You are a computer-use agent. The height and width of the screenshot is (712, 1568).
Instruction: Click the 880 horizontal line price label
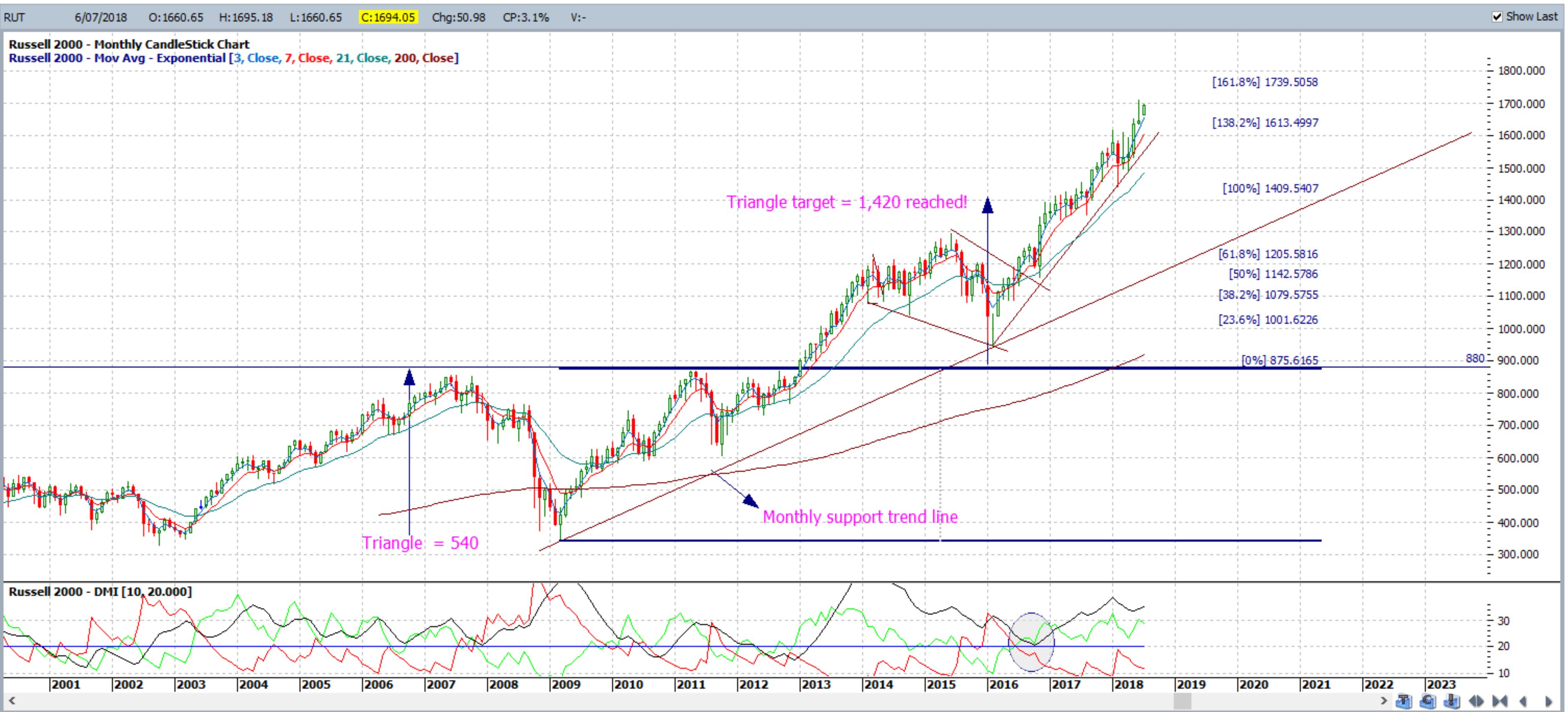(1475, 359)
